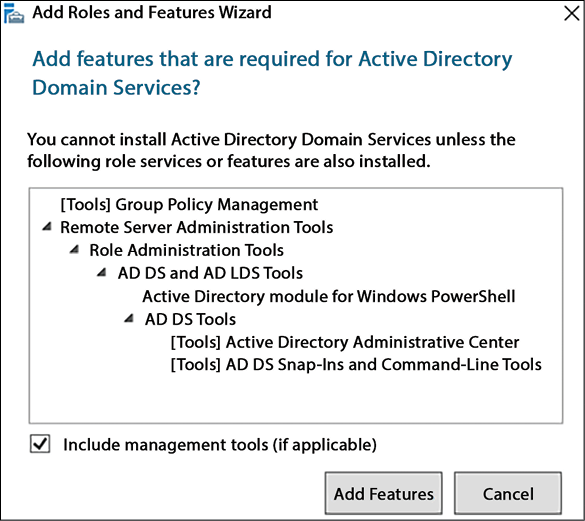Cancel the feature addition dialog
This screenshot has width=585, height=521.
coord(508,493)
